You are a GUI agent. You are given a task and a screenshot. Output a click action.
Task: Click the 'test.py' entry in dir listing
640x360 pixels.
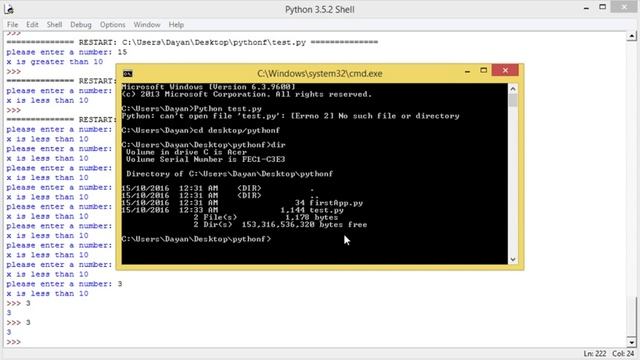pyautogui.click(x=326, y=210)
